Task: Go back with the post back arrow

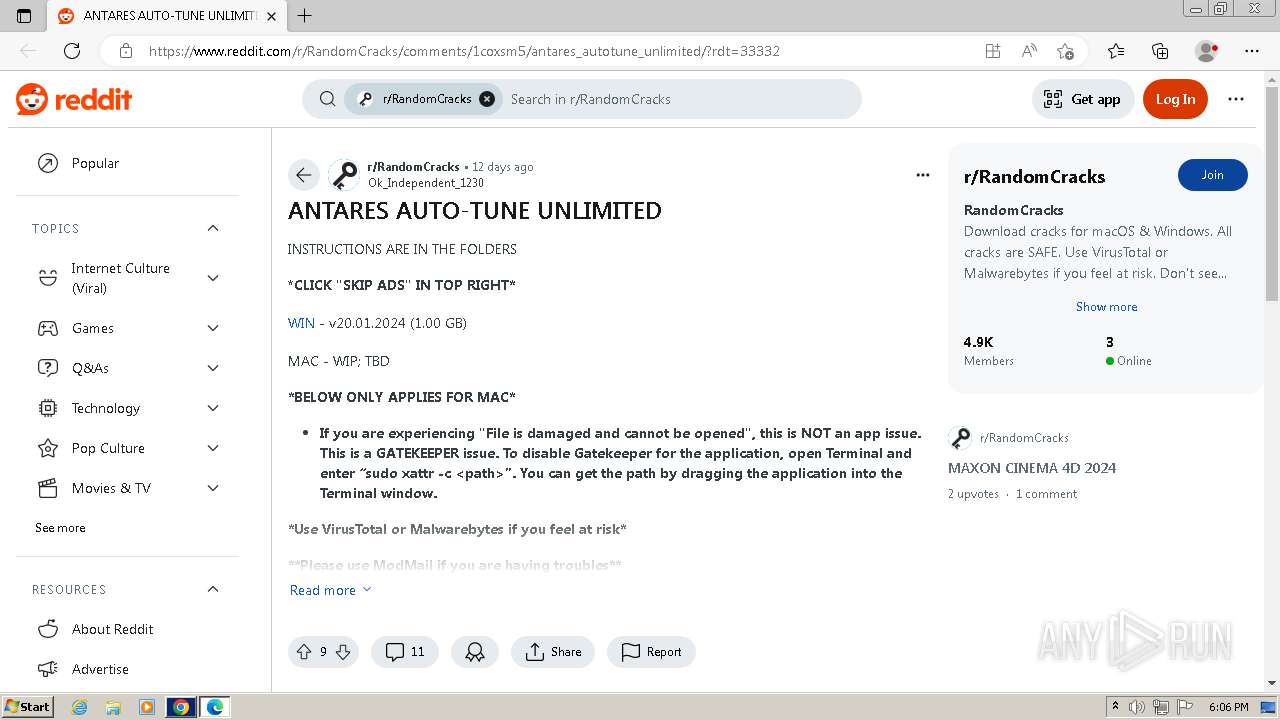Action: [x=303, y=175]
